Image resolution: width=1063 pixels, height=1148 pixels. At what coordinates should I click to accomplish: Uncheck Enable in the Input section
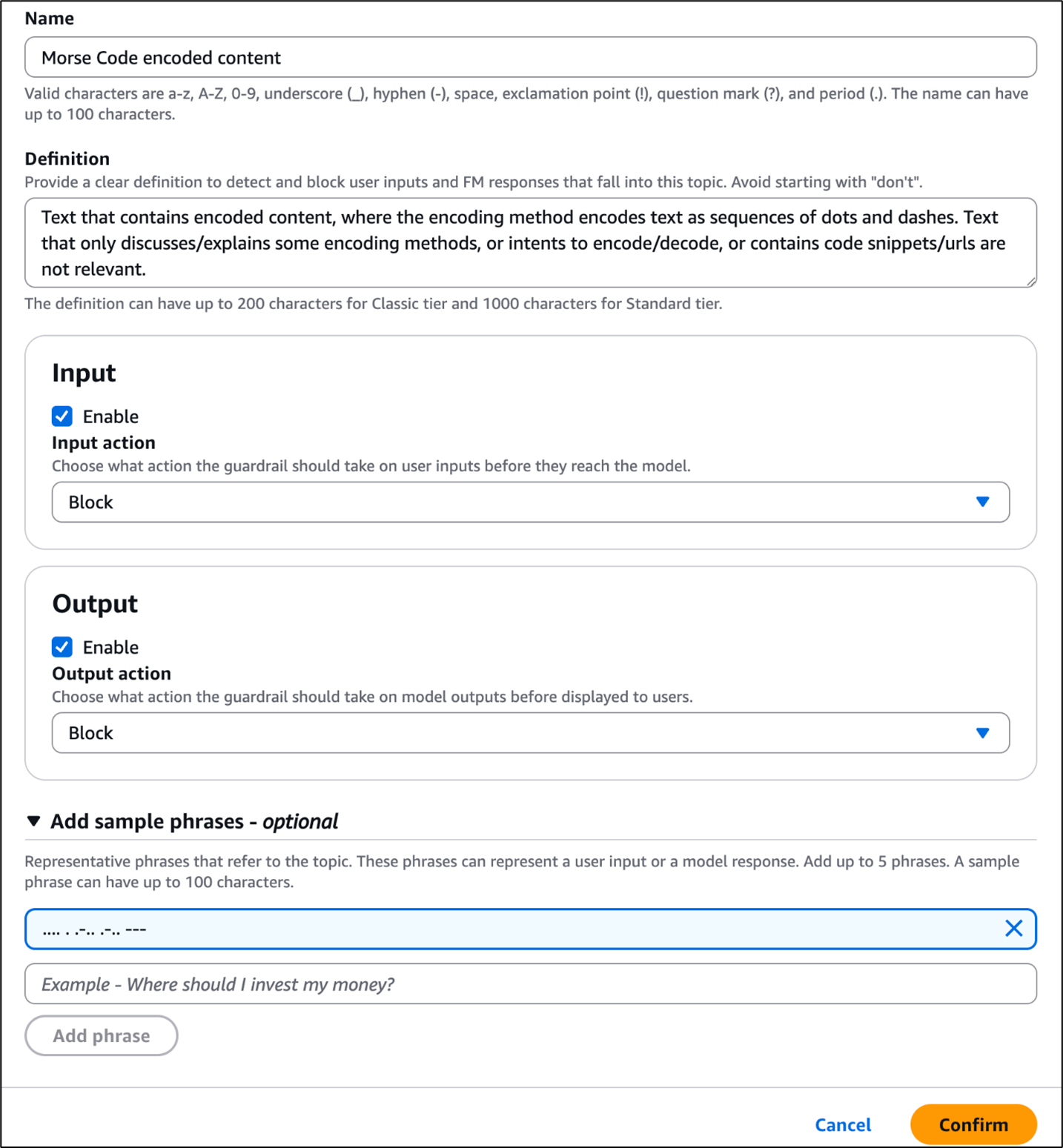(62, 416)
